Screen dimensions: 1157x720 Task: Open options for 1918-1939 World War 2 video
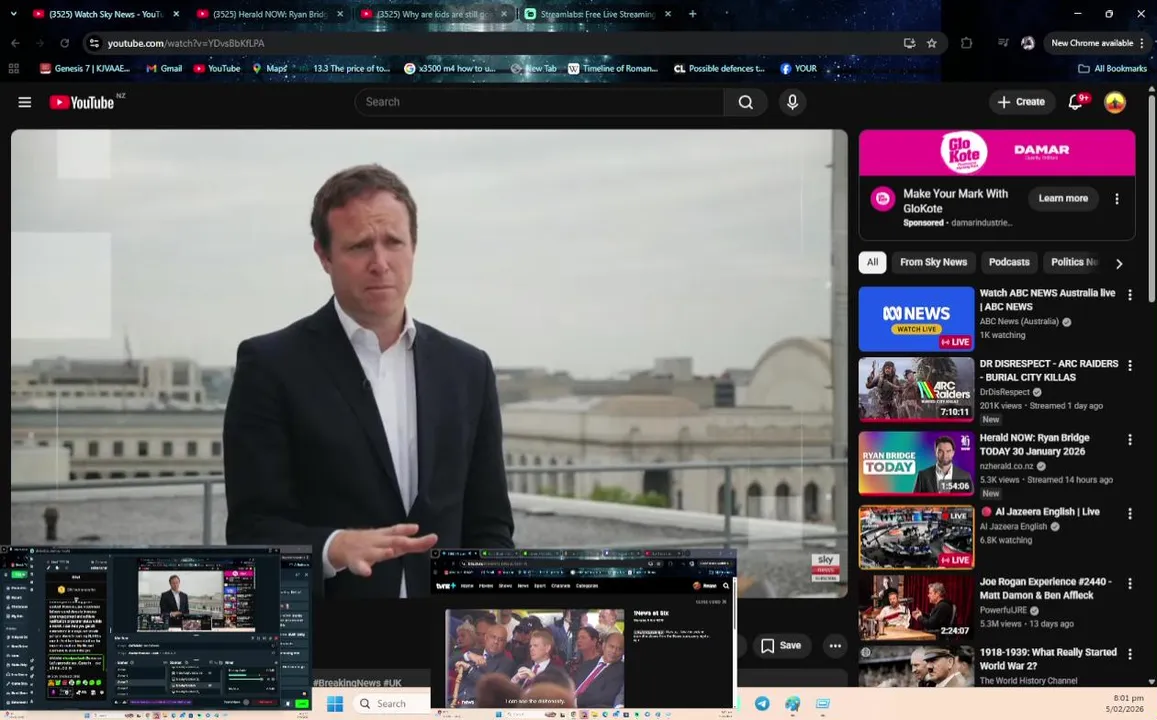[1130, 654]
